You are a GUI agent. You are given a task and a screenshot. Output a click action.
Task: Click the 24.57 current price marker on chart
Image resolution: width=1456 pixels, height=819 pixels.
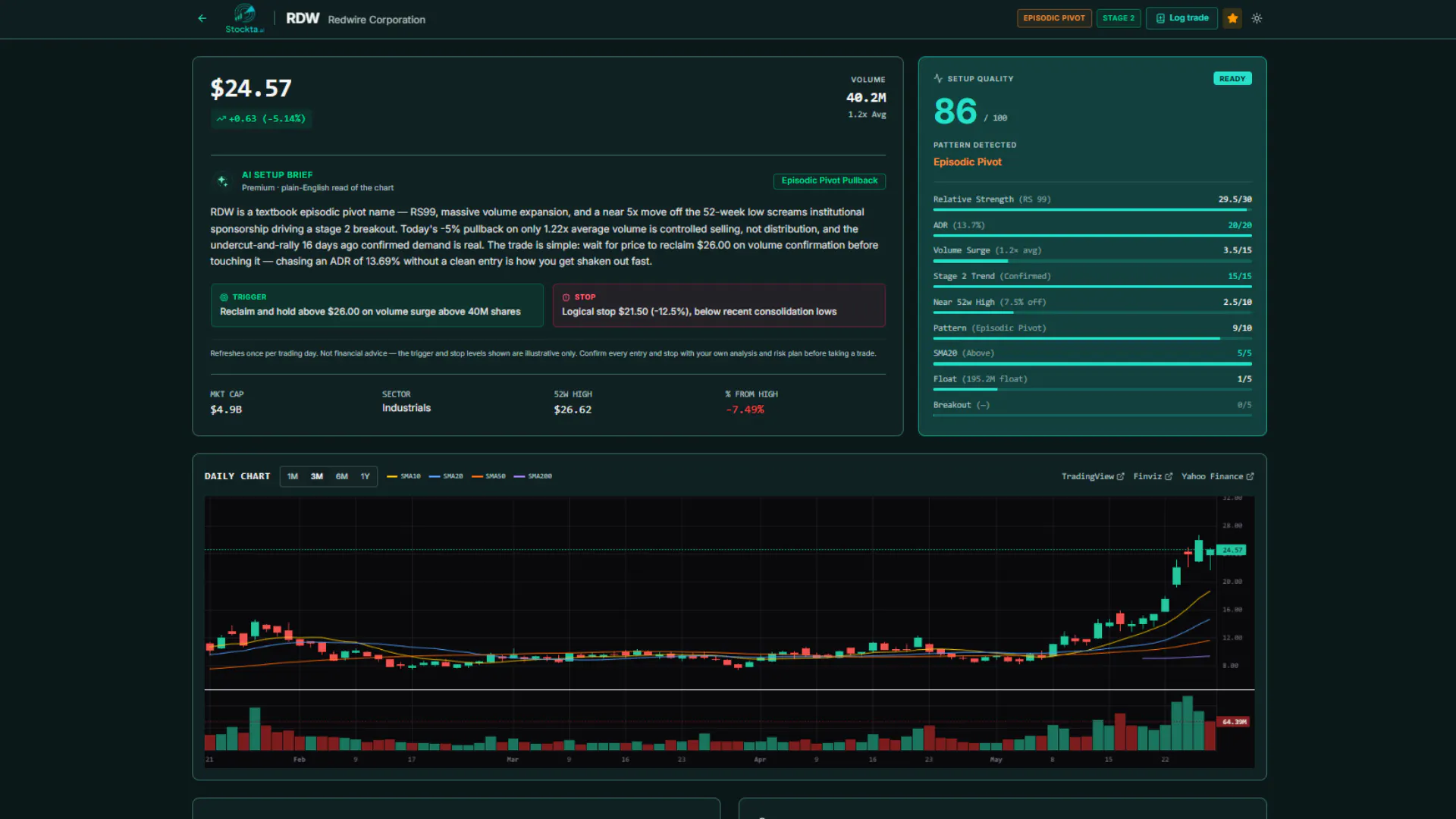click(x=1232, y=550)
